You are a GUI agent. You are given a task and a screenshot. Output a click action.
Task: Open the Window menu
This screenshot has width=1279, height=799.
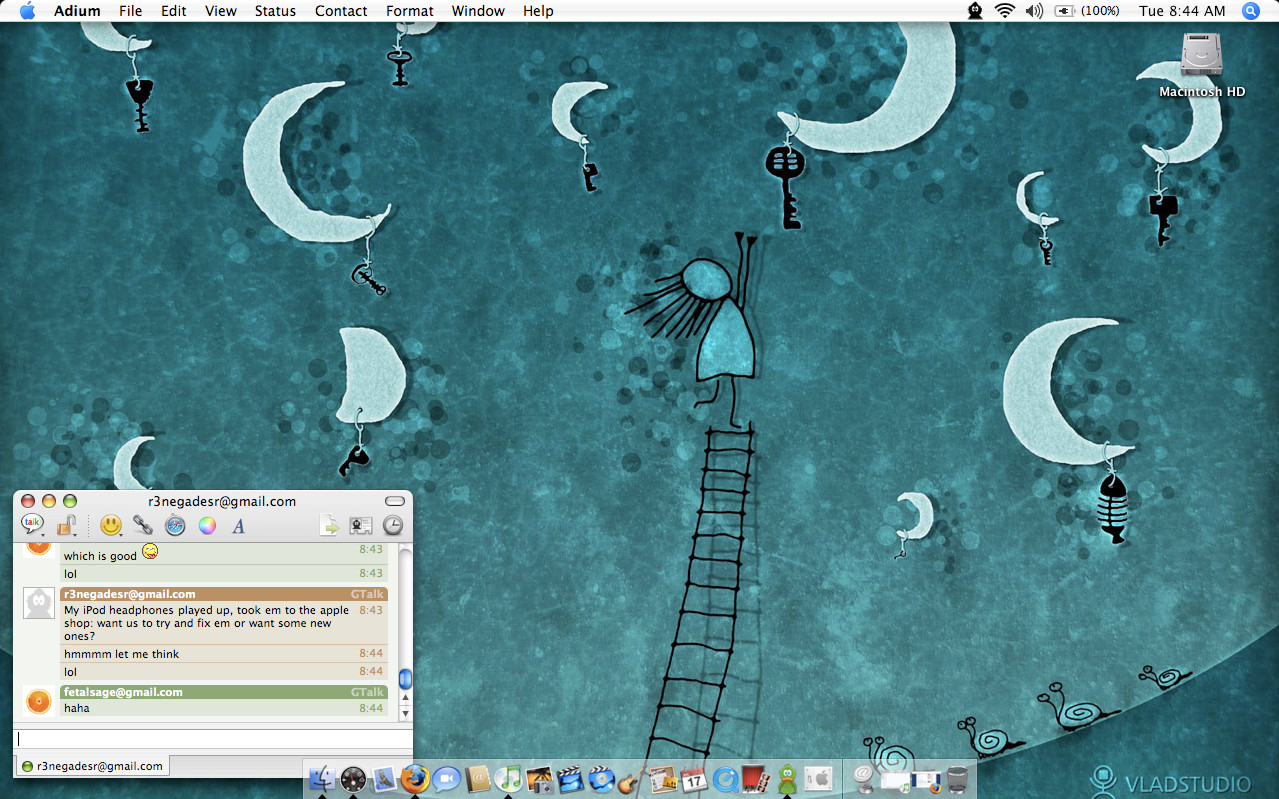point(478,11)
